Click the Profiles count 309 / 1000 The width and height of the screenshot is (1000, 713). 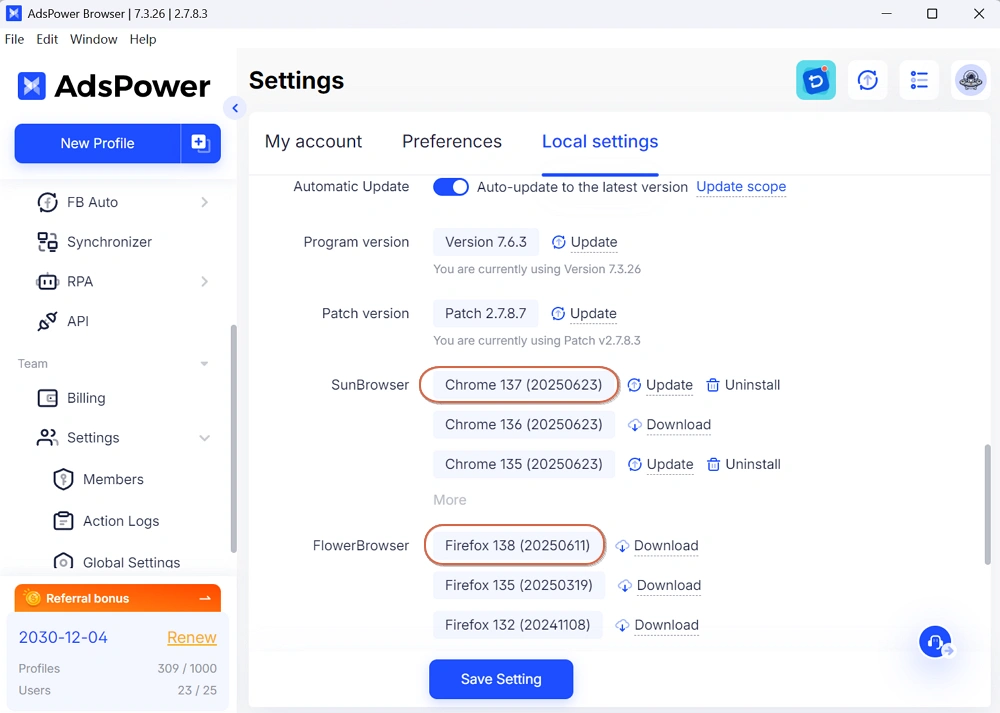[187, 668]
